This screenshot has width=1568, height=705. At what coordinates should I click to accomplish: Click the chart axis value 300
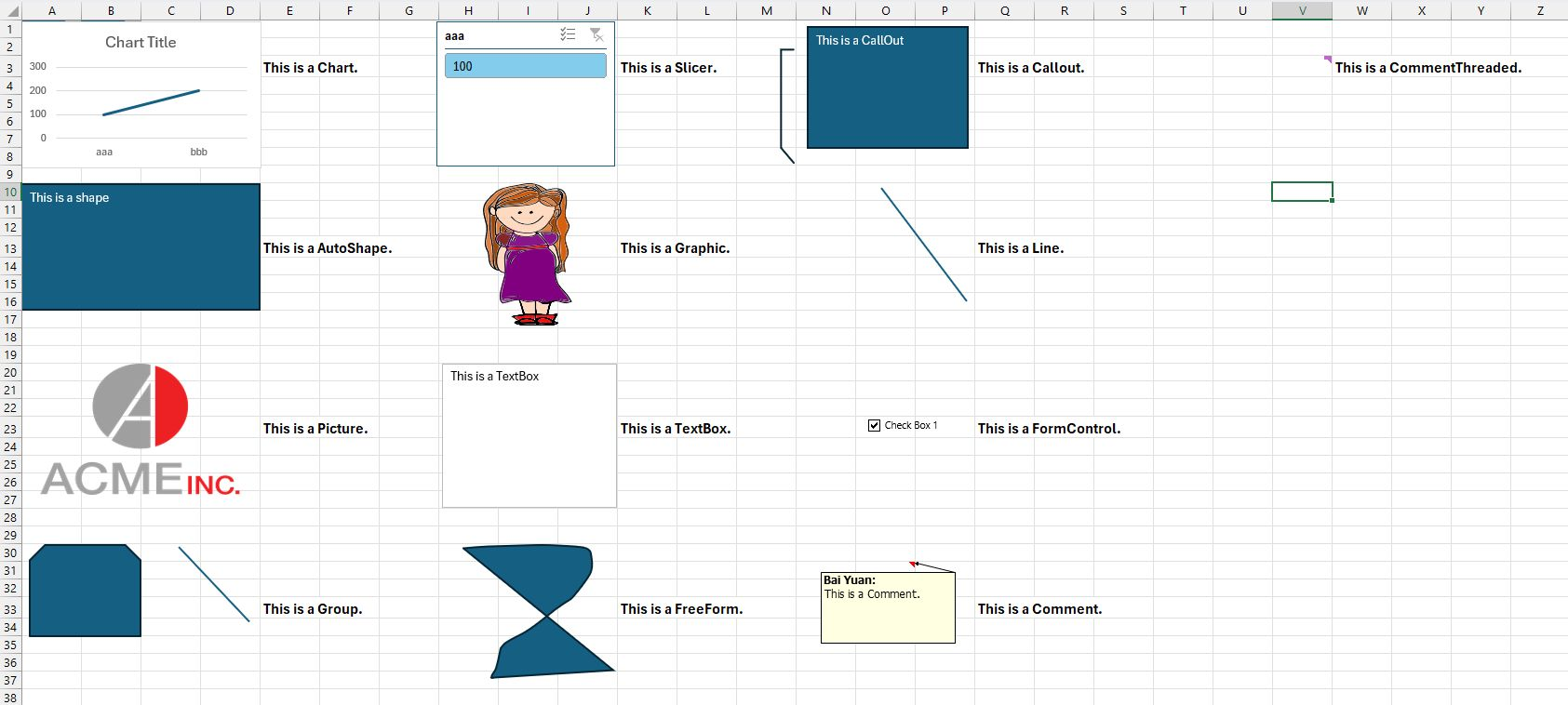point(38,66)
